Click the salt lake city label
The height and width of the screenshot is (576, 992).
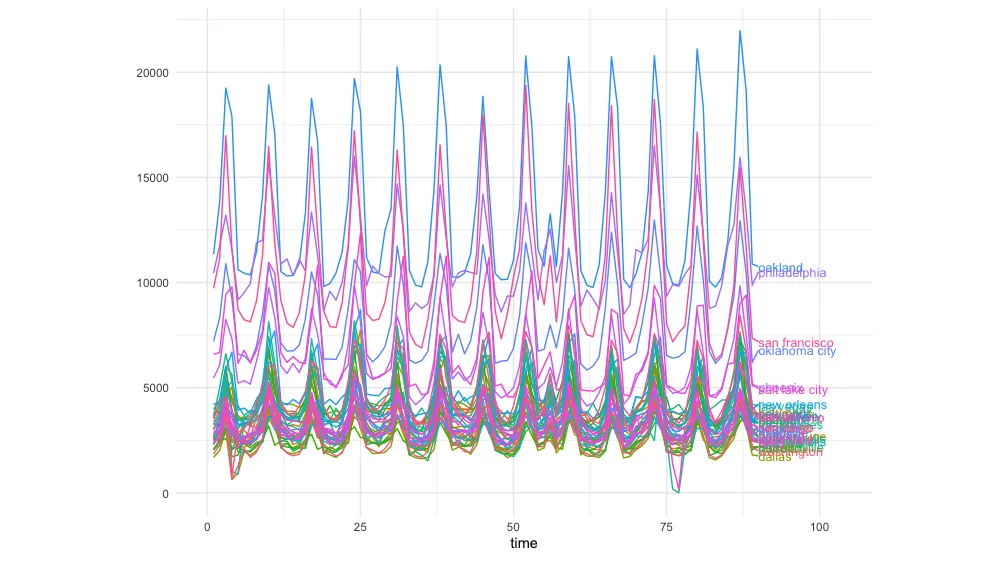pyautogui.click(x=793, y=390)
